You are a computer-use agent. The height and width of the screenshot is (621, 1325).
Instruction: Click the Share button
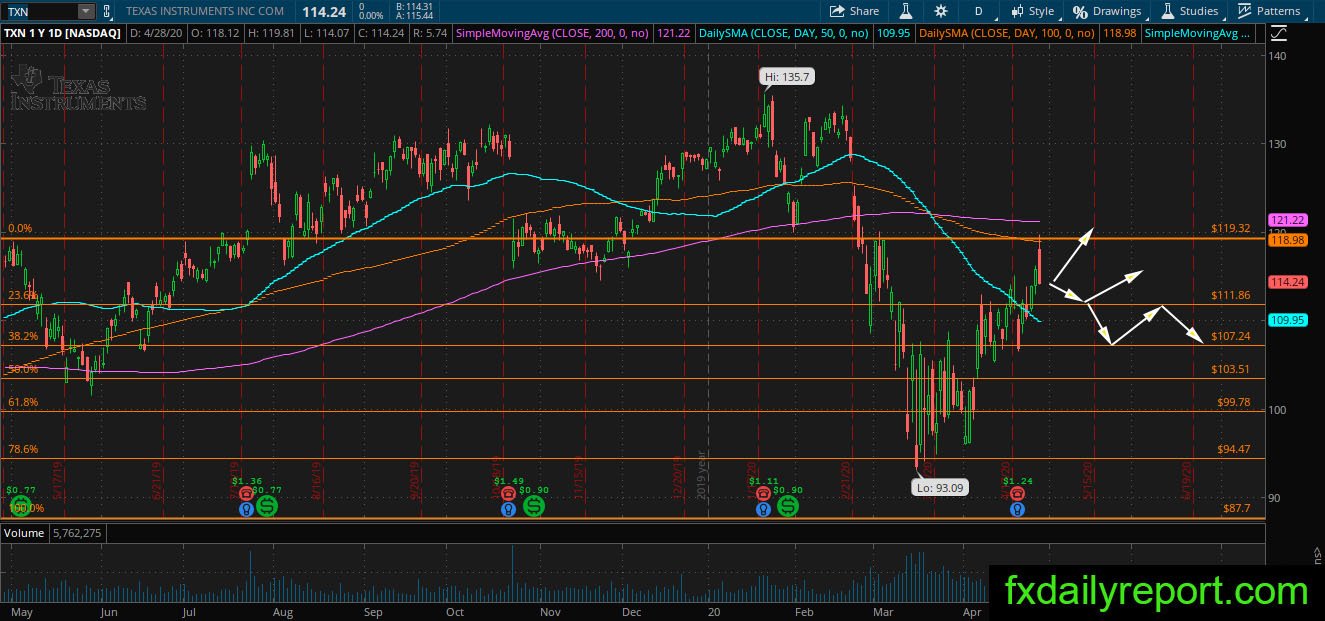[855, 11]
